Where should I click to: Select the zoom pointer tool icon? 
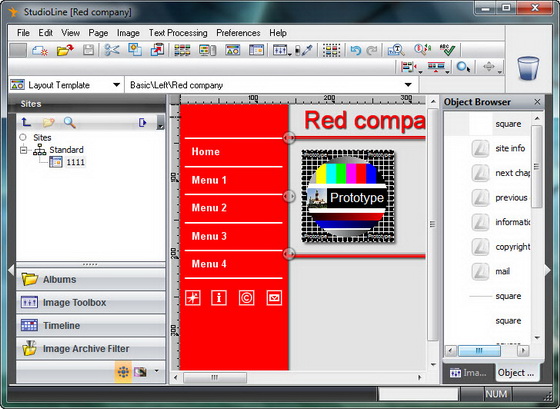tap(463, 67)
